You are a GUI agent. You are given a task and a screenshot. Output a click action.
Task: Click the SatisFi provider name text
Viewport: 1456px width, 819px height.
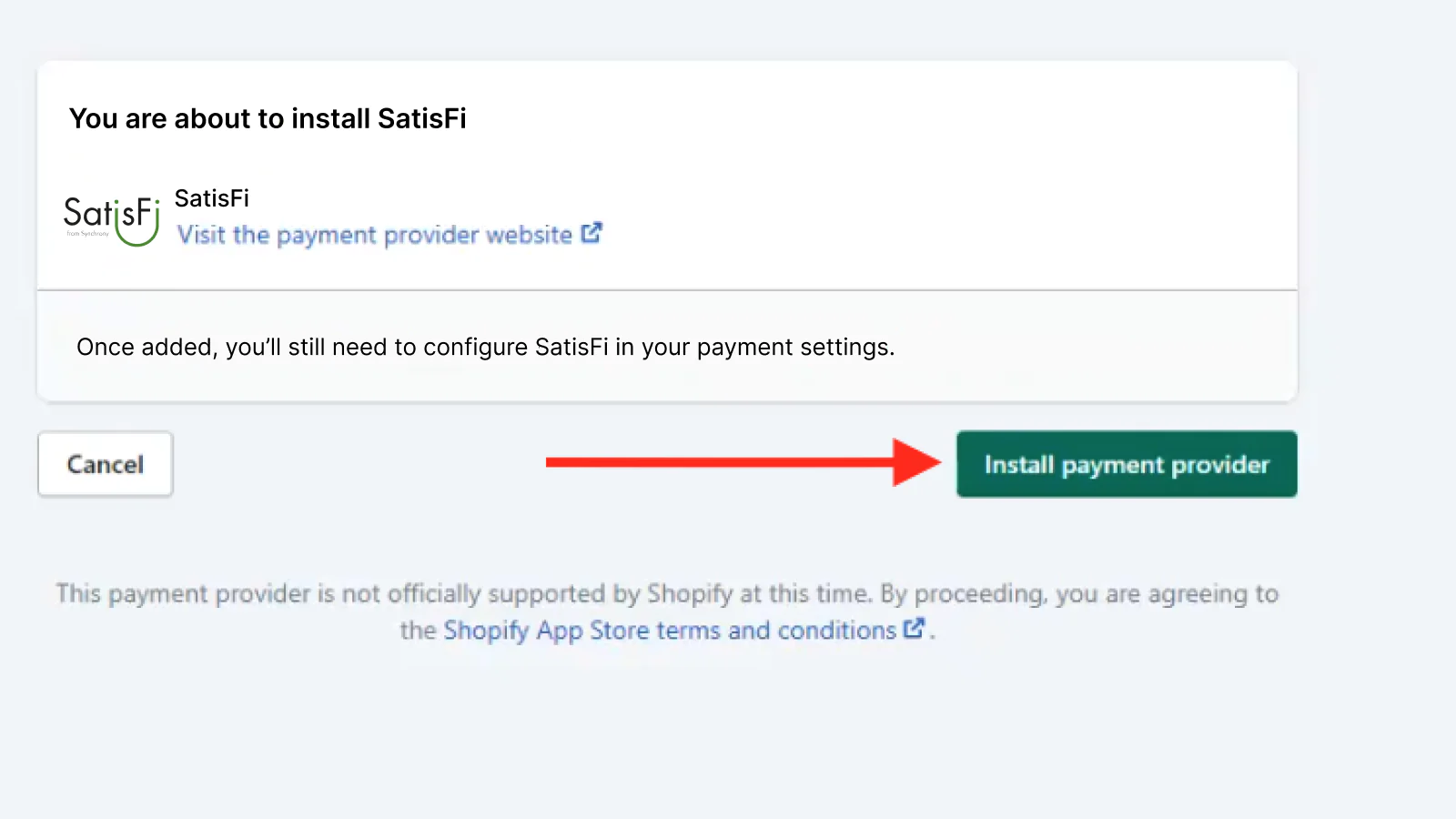click(x=211, y=198)
